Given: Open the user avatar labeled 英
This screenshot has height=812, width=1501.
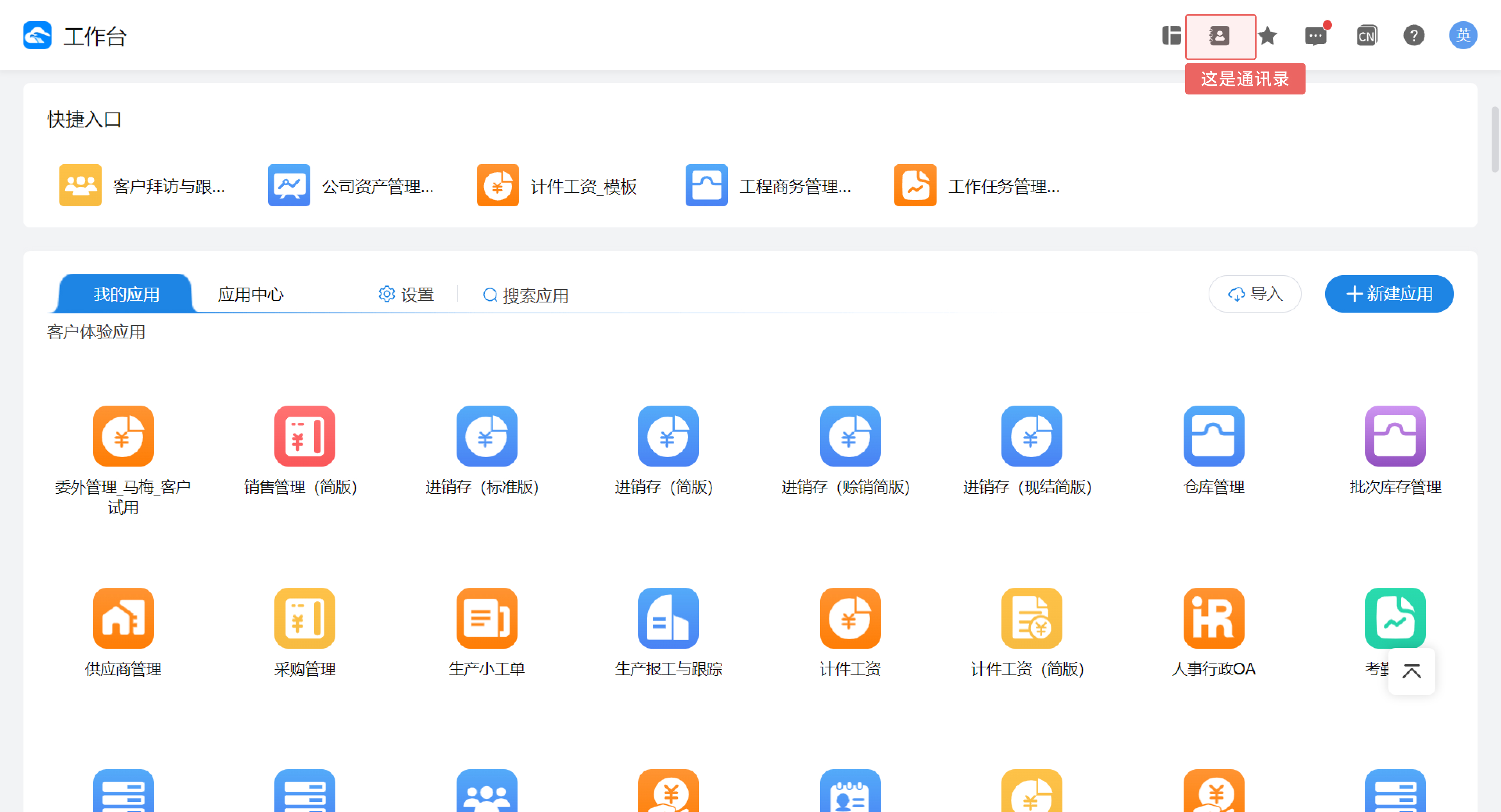Looking at the screenshot, I should pos(1463,36).
